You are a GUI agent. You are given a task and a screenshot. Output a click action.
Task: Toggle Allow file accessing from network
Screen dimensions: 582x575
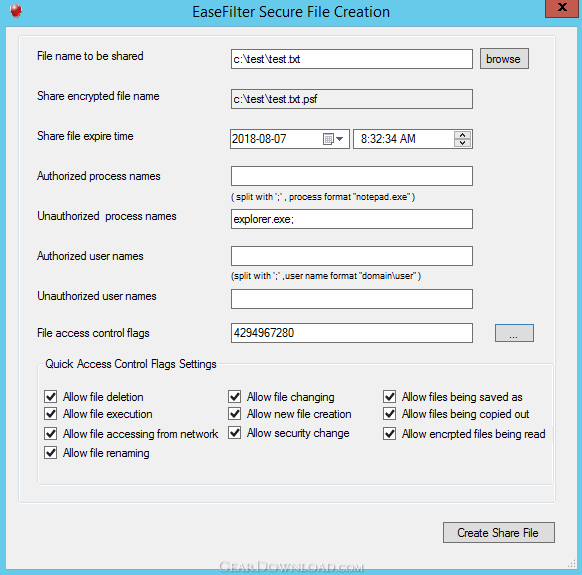[50, 433]
